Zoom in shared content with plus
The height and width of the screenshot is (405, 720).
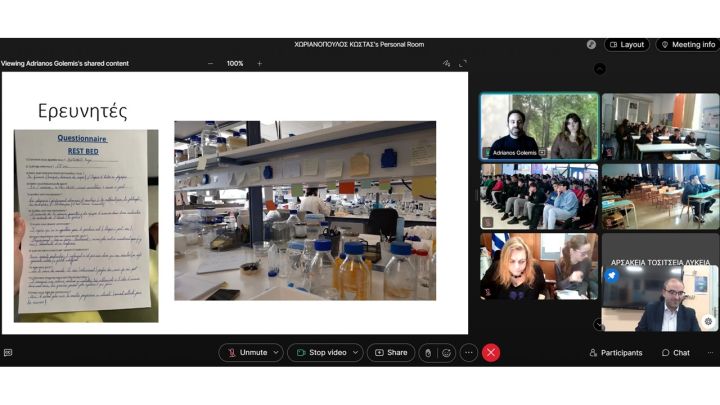(259, 63)
